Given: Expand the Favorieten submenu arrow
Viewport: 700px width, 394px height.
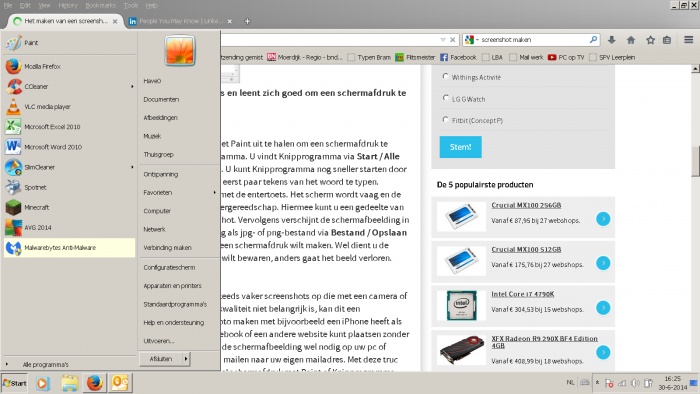Looking at the screenshot, I should (x=215, y=193).
